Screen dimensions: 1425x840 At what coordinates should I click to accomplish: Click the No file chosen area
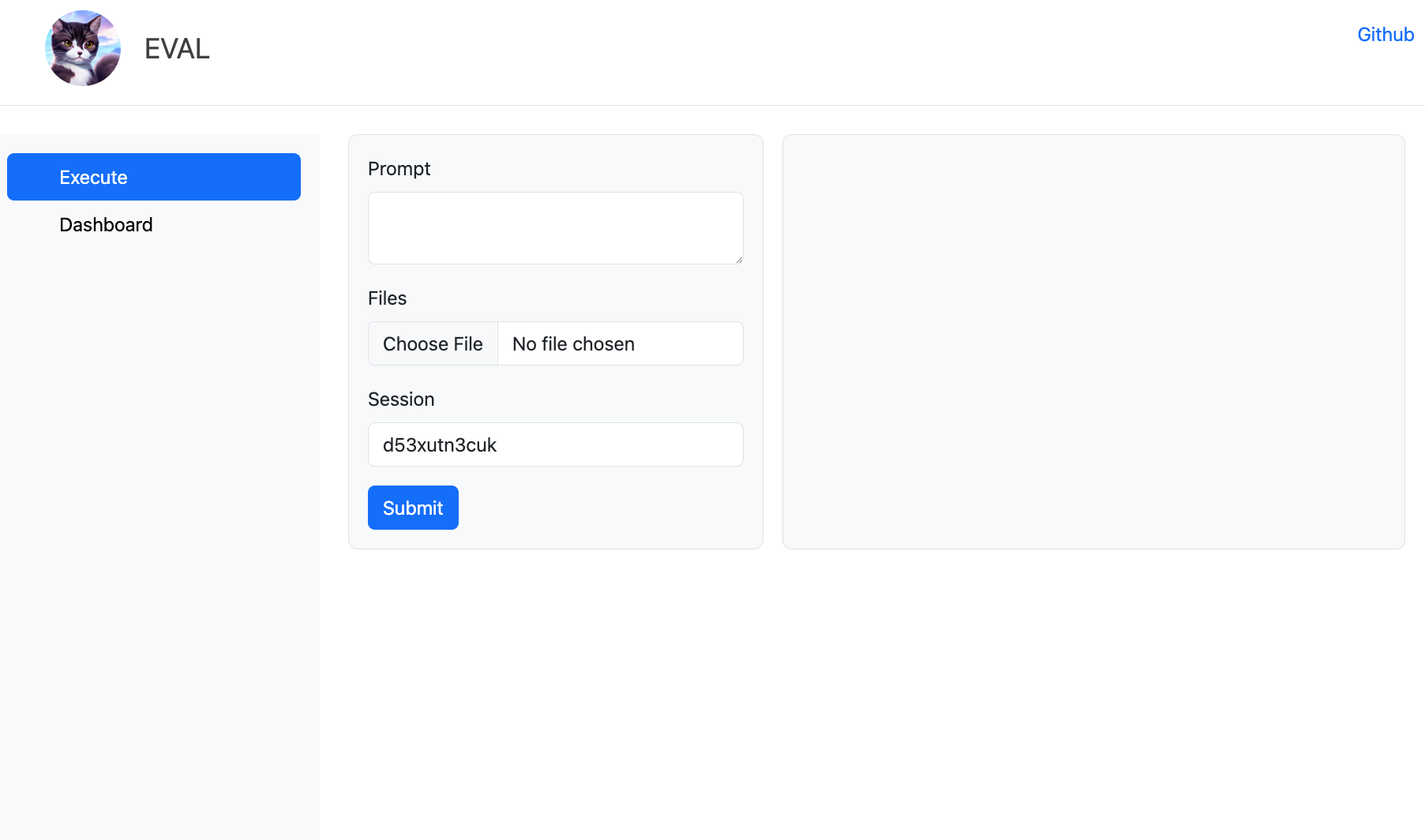tap(572, 343)
